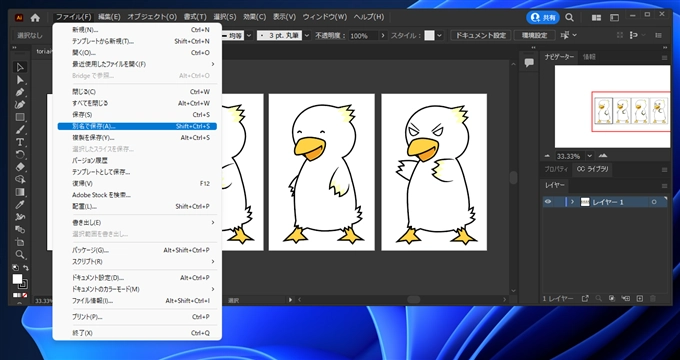This screenshot has height=360, width=680.
Task: Toggle visibility eye of レイヤー 1
Action: point(548,202)
